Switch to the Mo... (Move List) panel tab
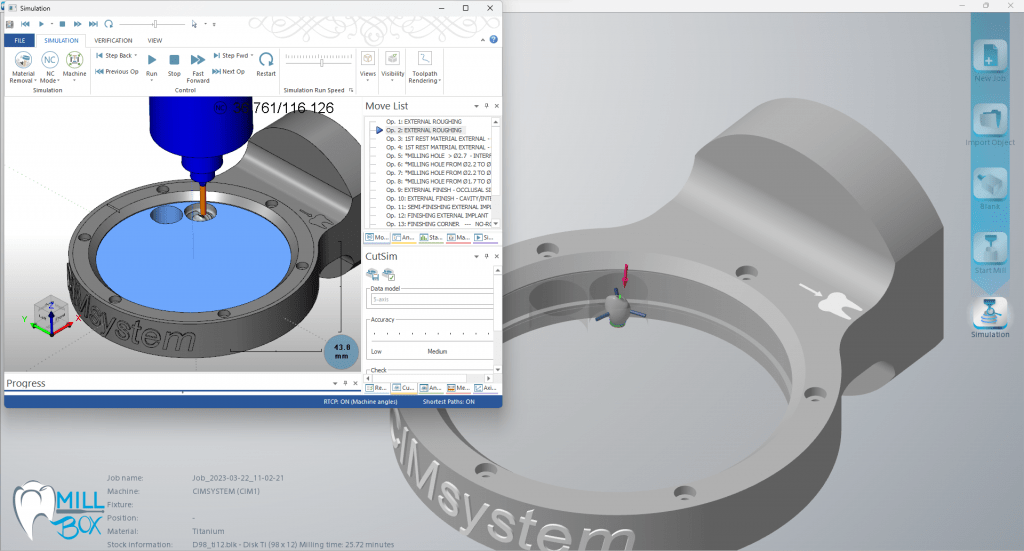The width and height of the screenshot is (1024, 551). [377, 238]
